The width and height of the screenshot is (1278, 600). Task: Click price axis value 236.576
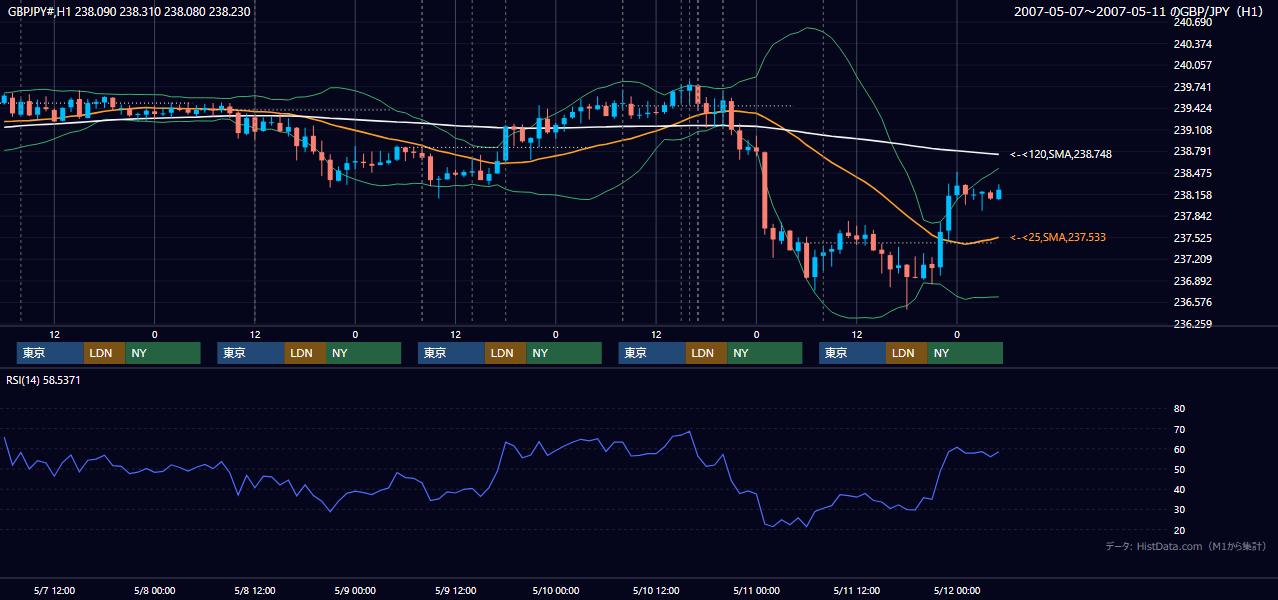click(x=1193, y=302)
